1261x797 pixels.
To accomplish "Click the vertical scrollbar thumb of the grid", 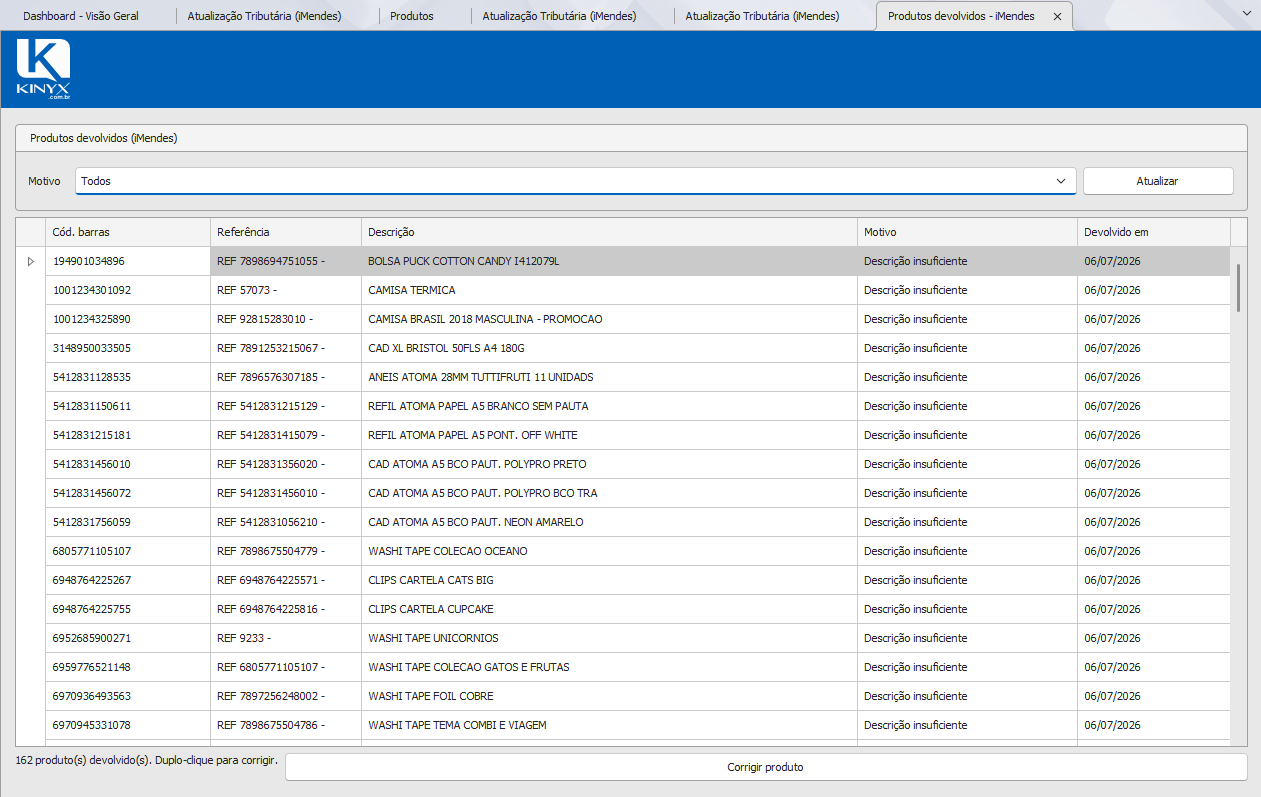I will [x=1239, y=288].
